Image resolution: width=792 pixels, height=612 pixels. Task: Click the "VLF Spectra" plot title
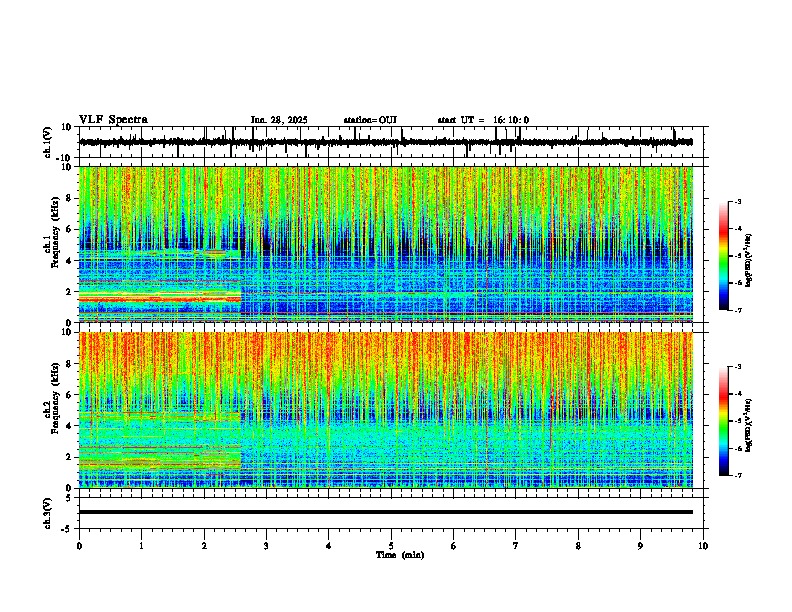pyautogui.click(x=113, y=120)
